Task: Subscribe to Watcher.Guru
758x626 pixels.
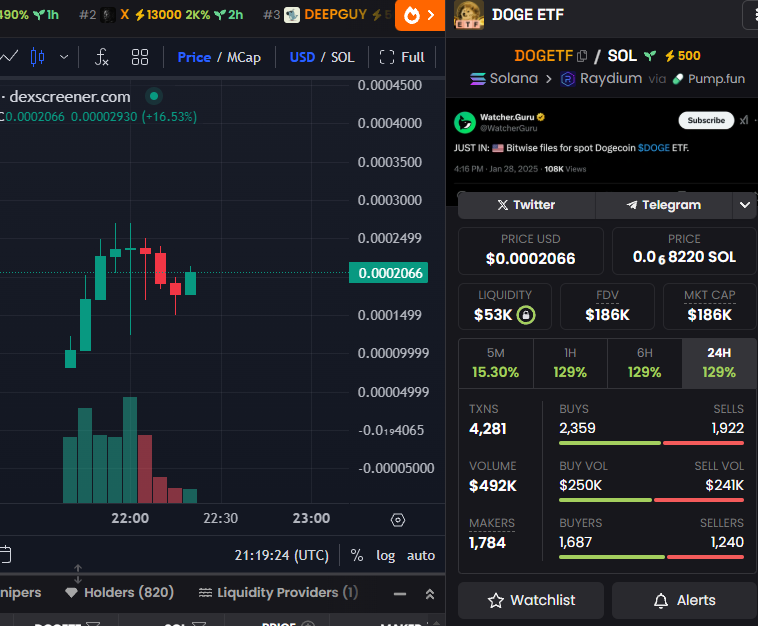Action: click(x=706, y=120)
